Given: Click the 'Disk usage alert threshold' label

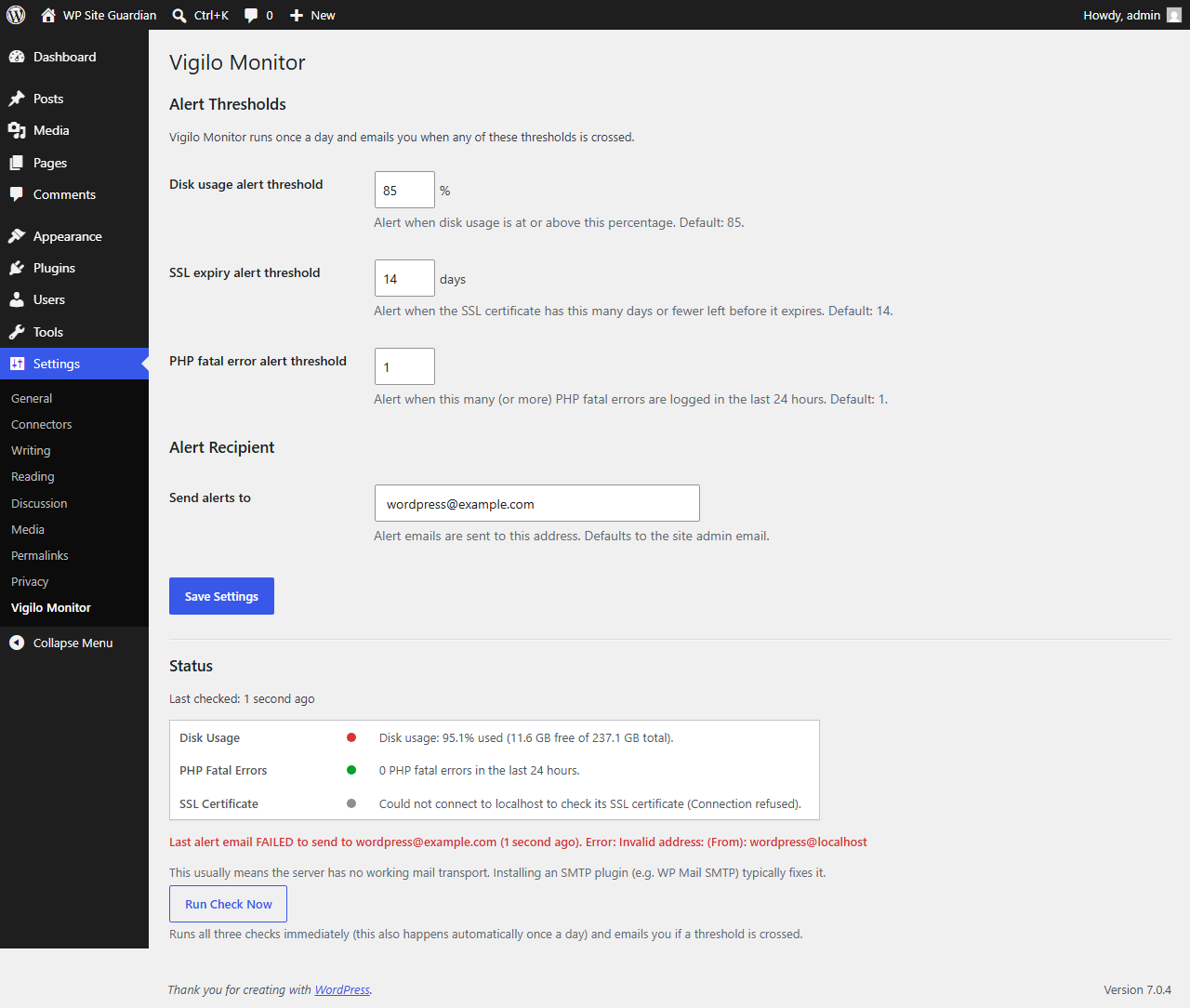Looking at the screenshot, I should pos(246,184).
